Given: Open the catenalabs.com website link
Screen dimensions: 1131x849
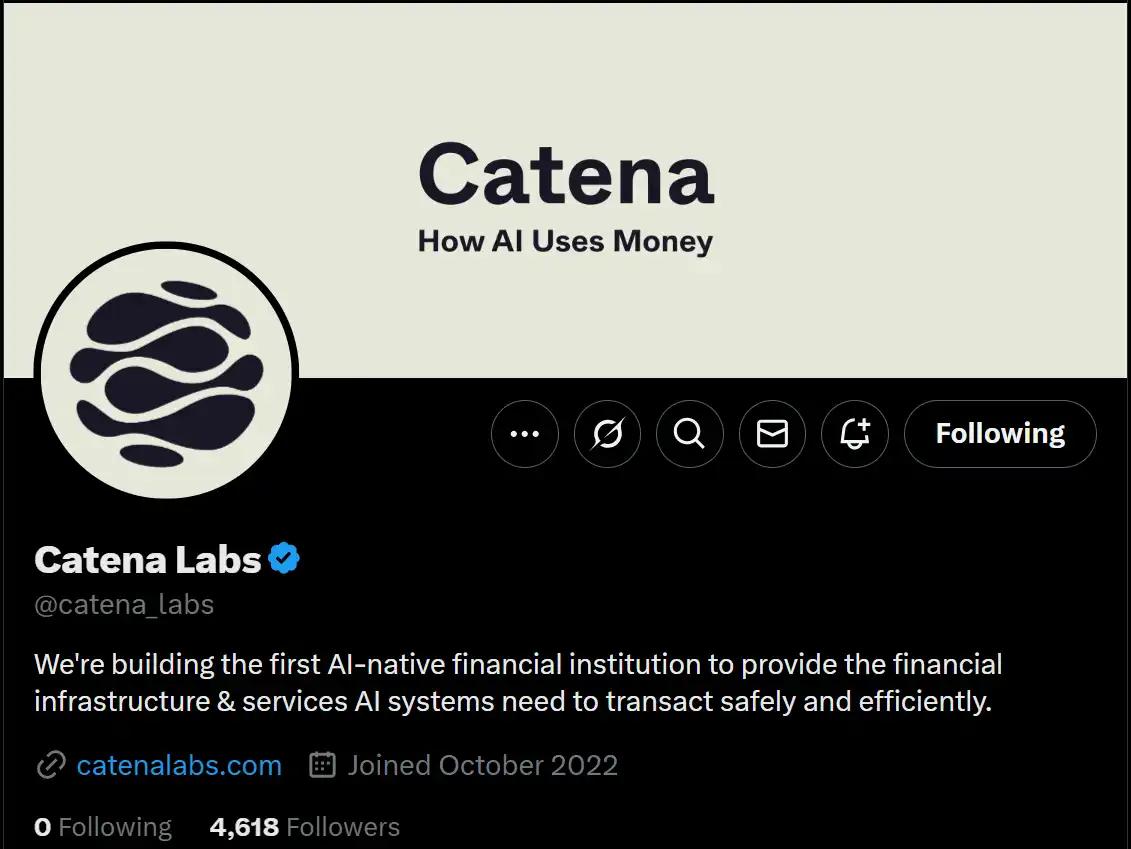Looking at the screenshot, I should tap(178, 765).
